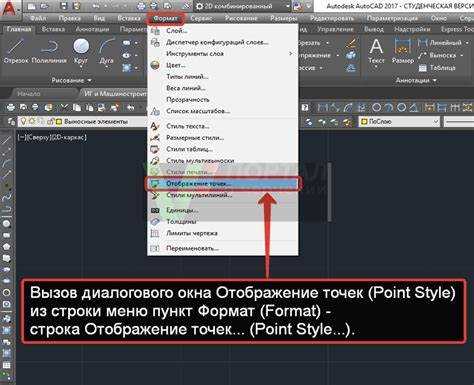Click the circle outline icon on the left toolbar
This screenshot has width=474, height=385.
[x=6, y=293]
